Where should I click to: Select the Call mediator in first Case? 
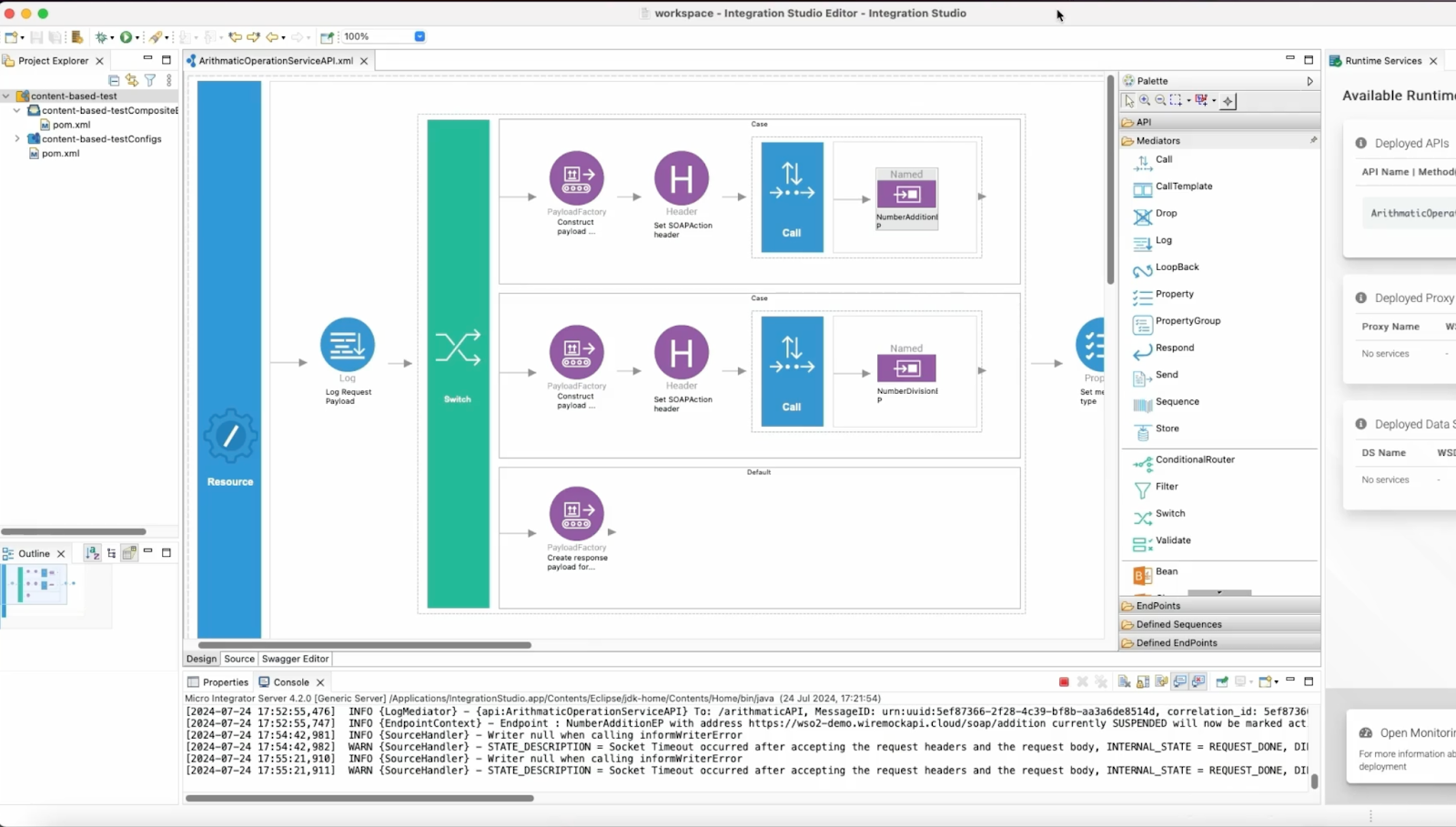792,197
